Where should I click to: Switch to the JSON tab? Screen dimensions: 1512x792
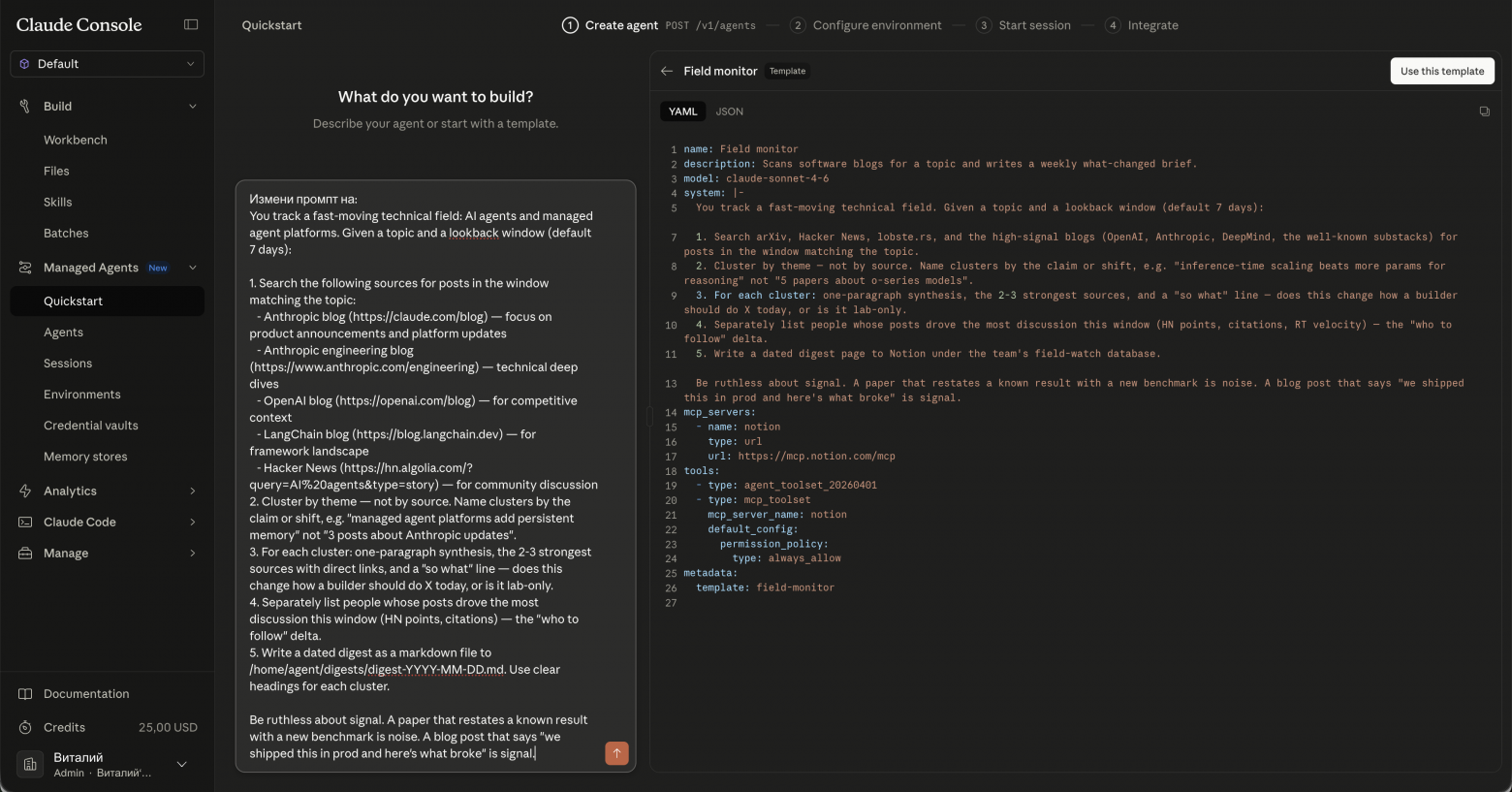[730, 111]
